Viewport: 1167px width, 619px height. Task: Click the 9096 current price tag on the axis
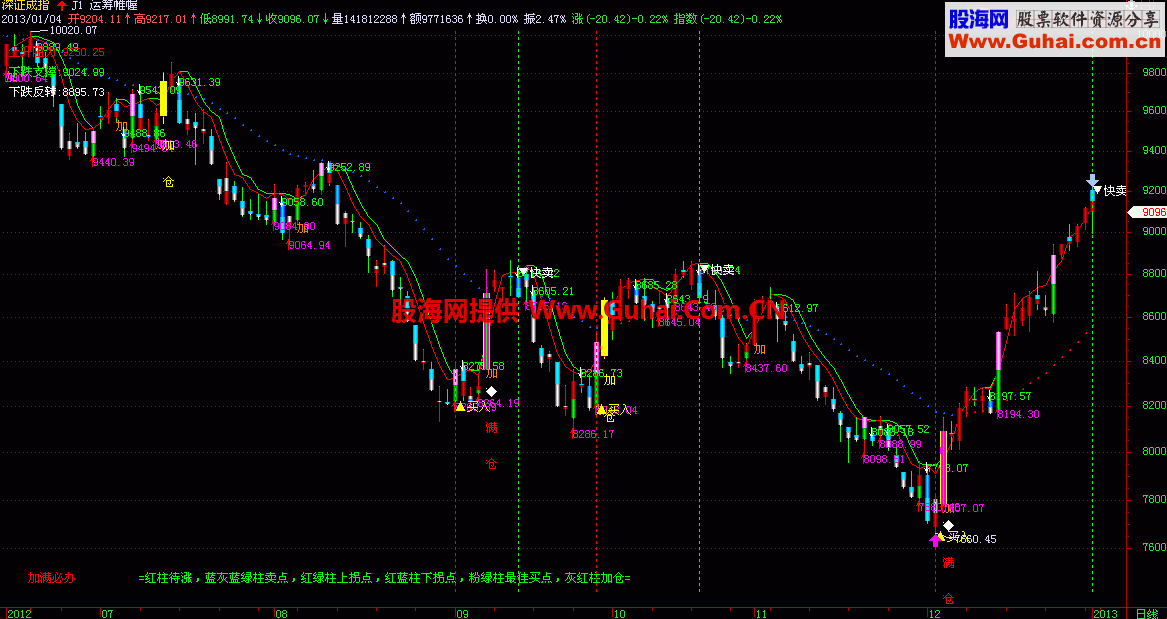1147,212
